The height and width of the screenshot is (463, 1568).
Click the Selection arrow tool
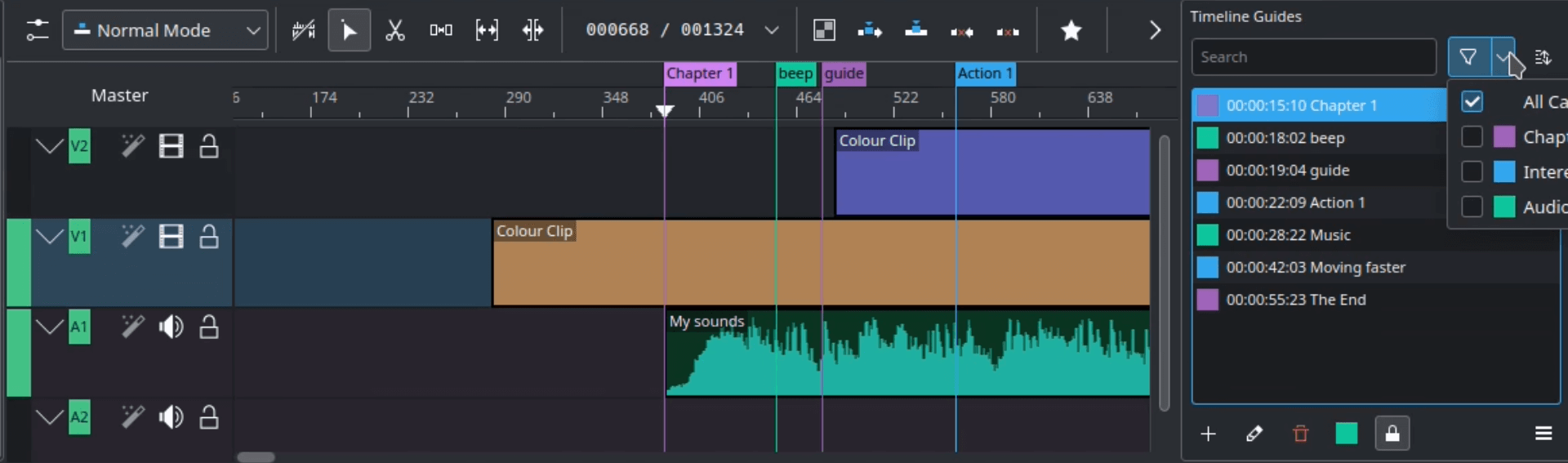pos(349,31)
